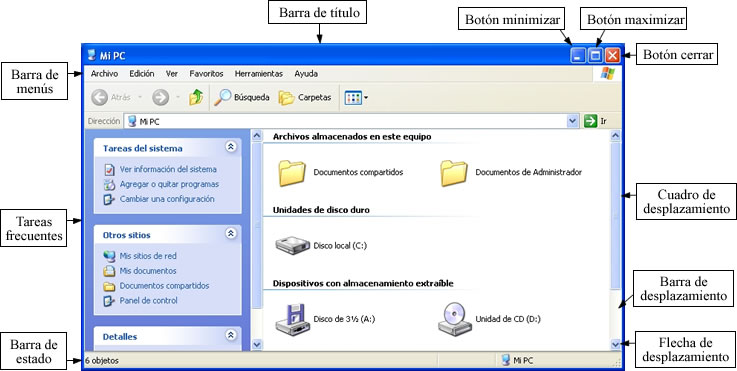The width and height of the screenshot is (737, 371).
Task: Open Mis documentos link
Action: [148, 271]
